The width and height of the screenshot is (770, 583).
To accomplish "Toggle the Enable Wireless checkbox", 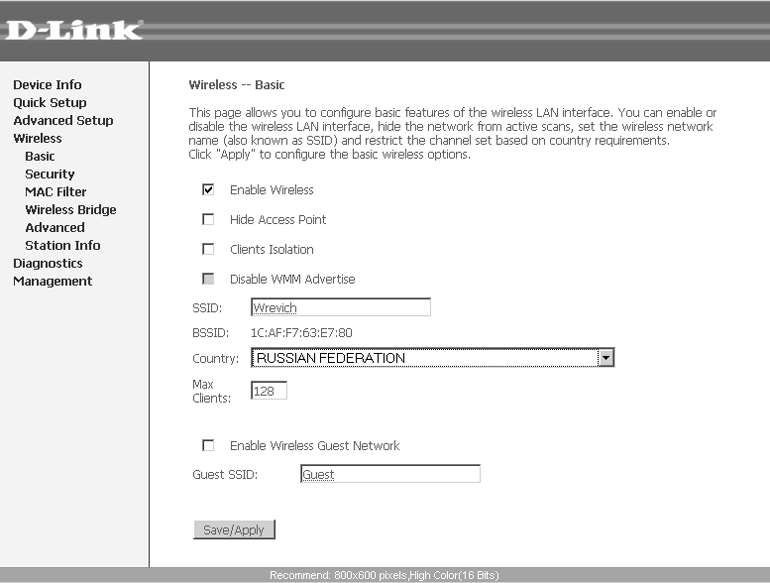I will (208, 190).
